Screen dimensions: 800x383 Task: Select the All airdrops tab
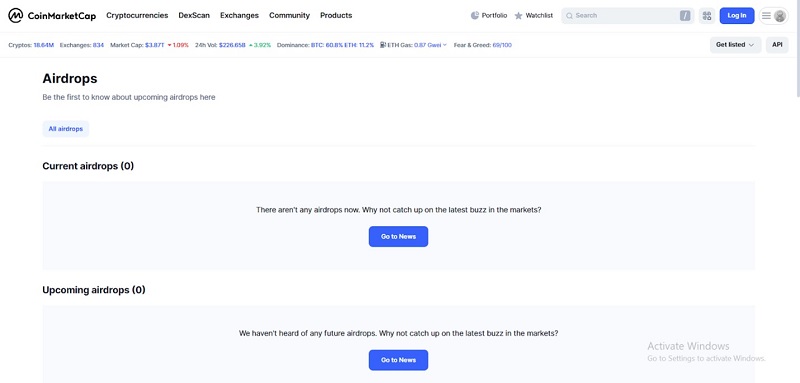66,129
